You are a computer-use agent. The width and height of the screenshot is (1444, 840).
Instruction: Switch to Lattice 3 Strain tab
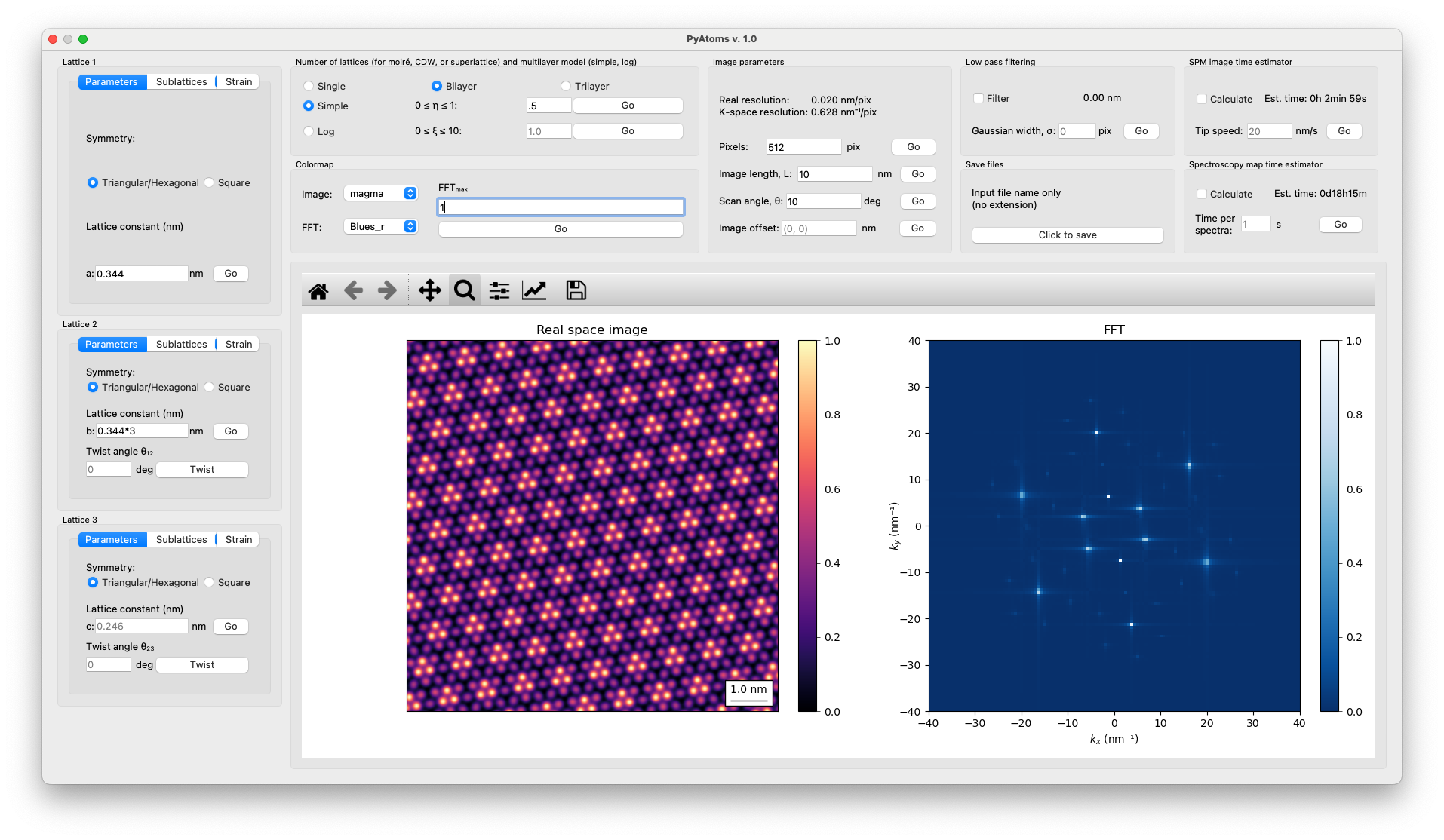pos(238,539)
